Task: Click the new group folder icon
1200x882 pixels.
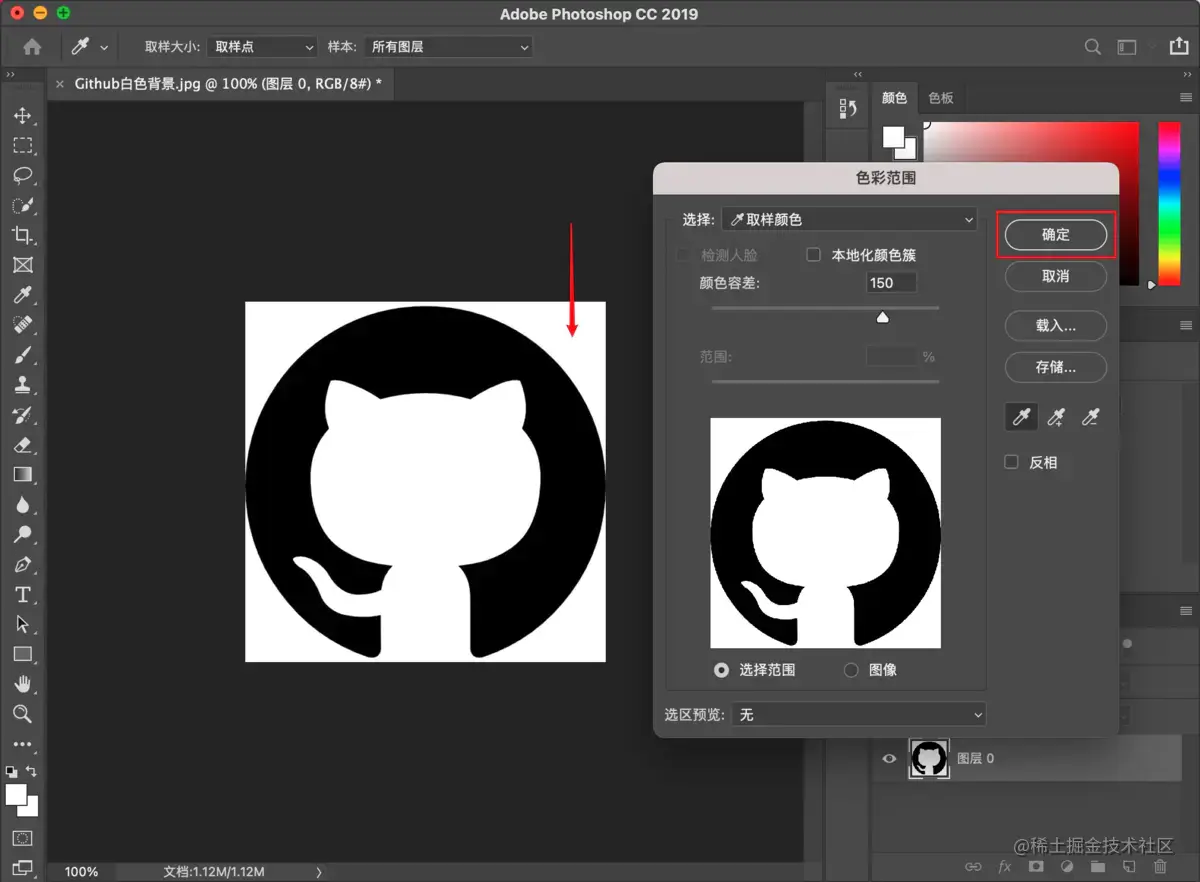Action: pyautogui.click(x=1098, y=867)
